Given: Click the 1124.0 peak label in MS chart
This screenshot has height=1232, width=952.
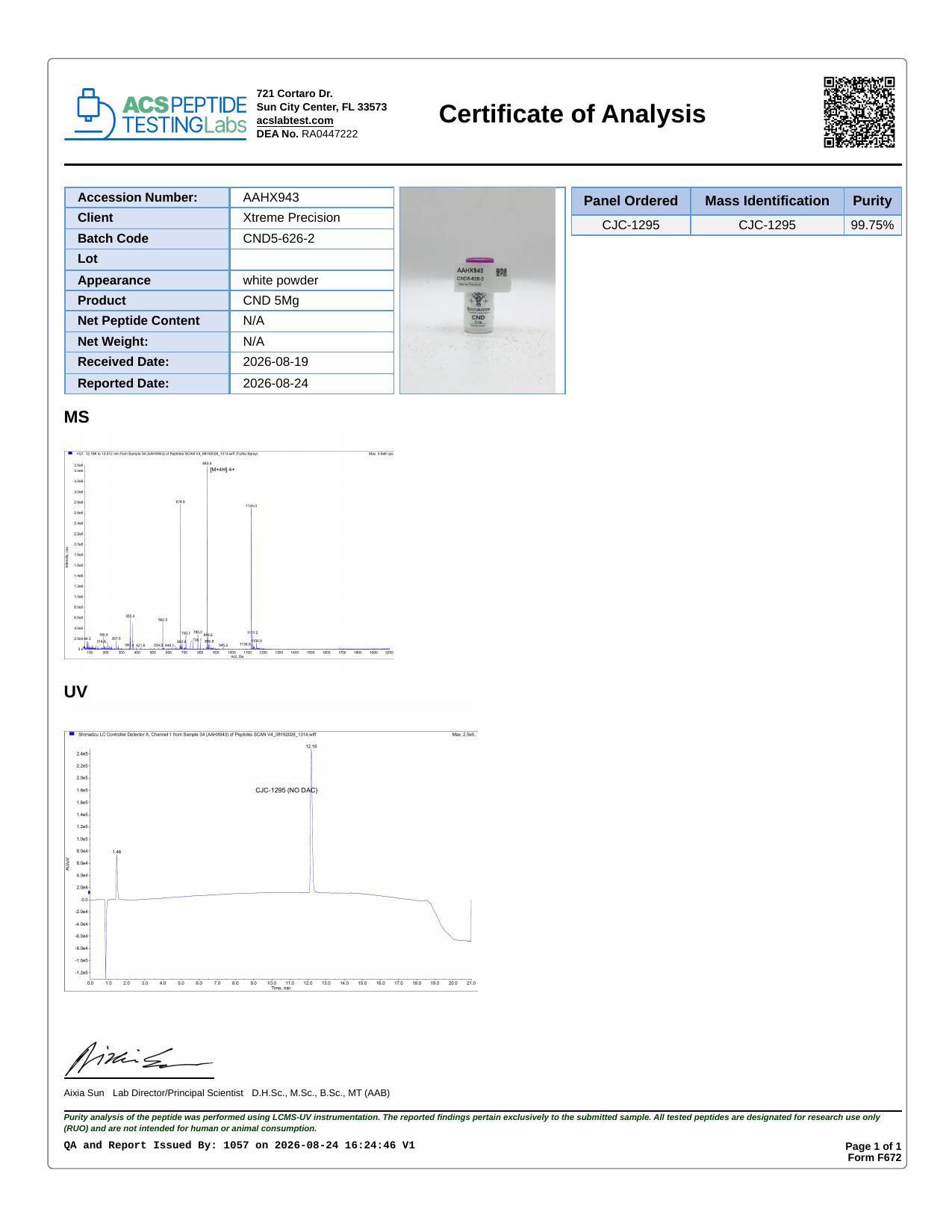Looking at the screenshot, I should click(251, 506).
